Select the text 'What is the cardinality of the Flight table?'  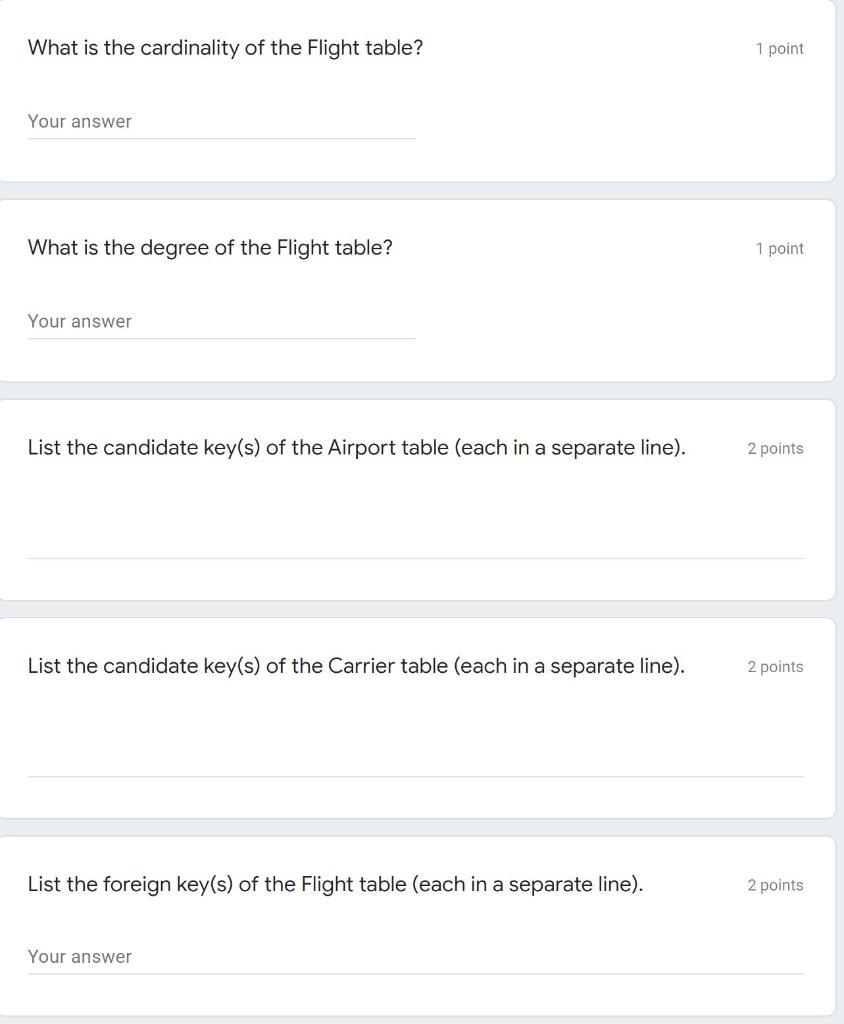[225, 47]
